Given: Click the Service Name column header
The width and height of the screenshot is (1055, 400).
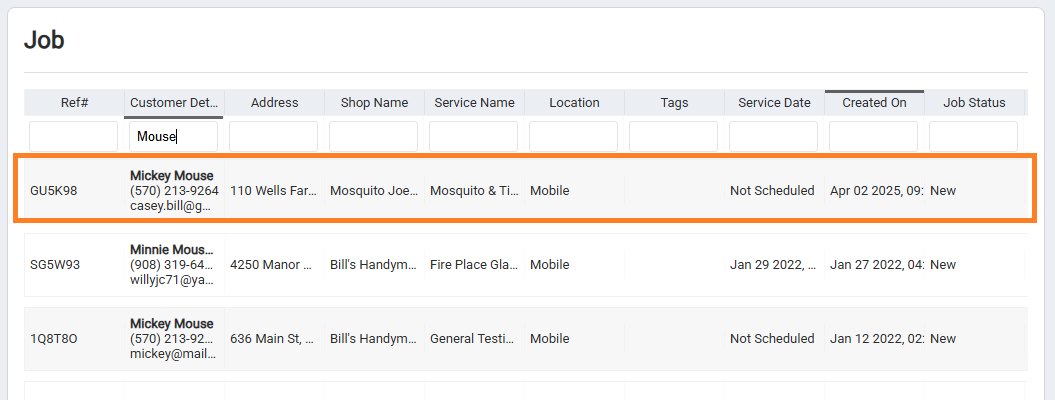Looking at the screenshot, I should click(x=474, y=103).
